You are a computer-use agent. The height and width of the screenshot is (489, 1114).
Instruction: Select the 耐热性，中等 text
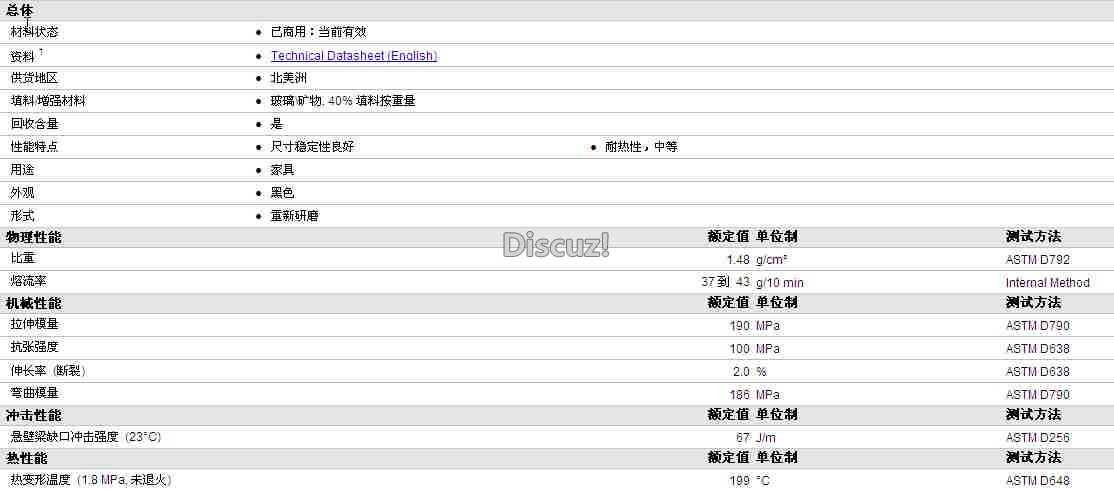(x=642, y=147)
